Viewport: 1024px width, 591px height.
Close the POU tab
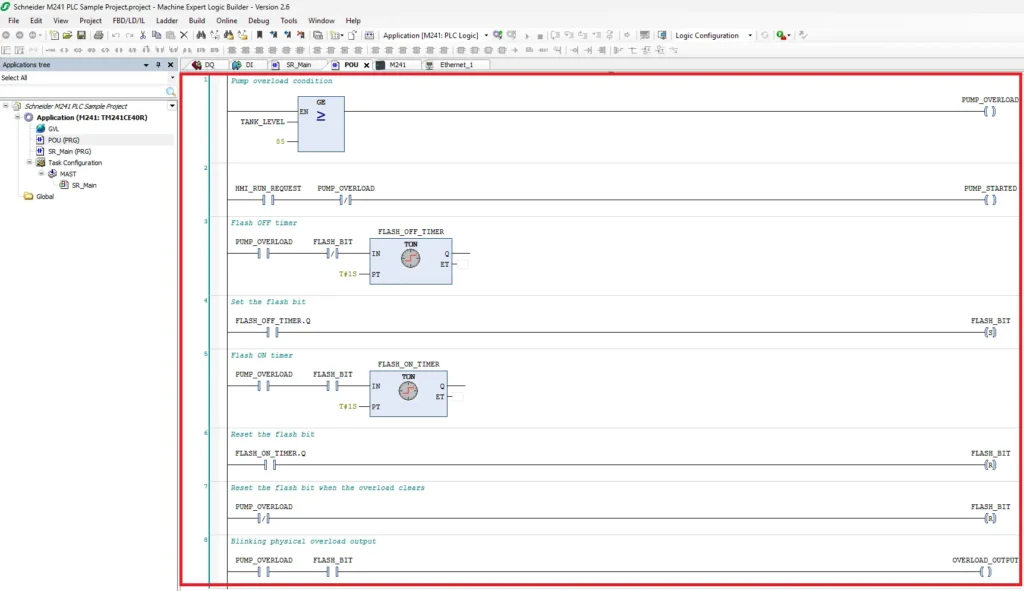366,65
